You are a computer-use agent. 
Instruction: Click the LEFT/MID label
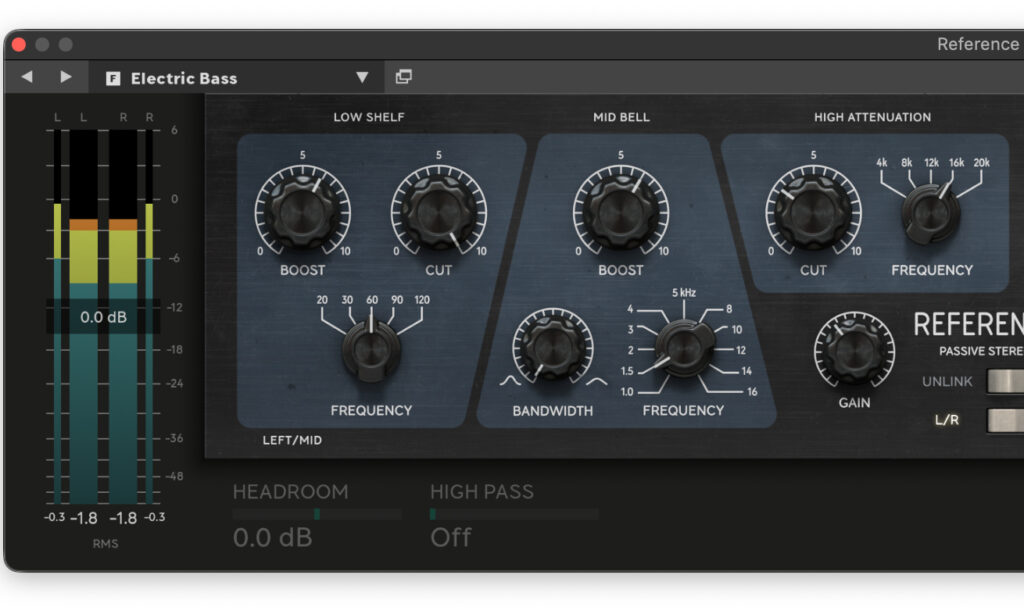(292, 440)
